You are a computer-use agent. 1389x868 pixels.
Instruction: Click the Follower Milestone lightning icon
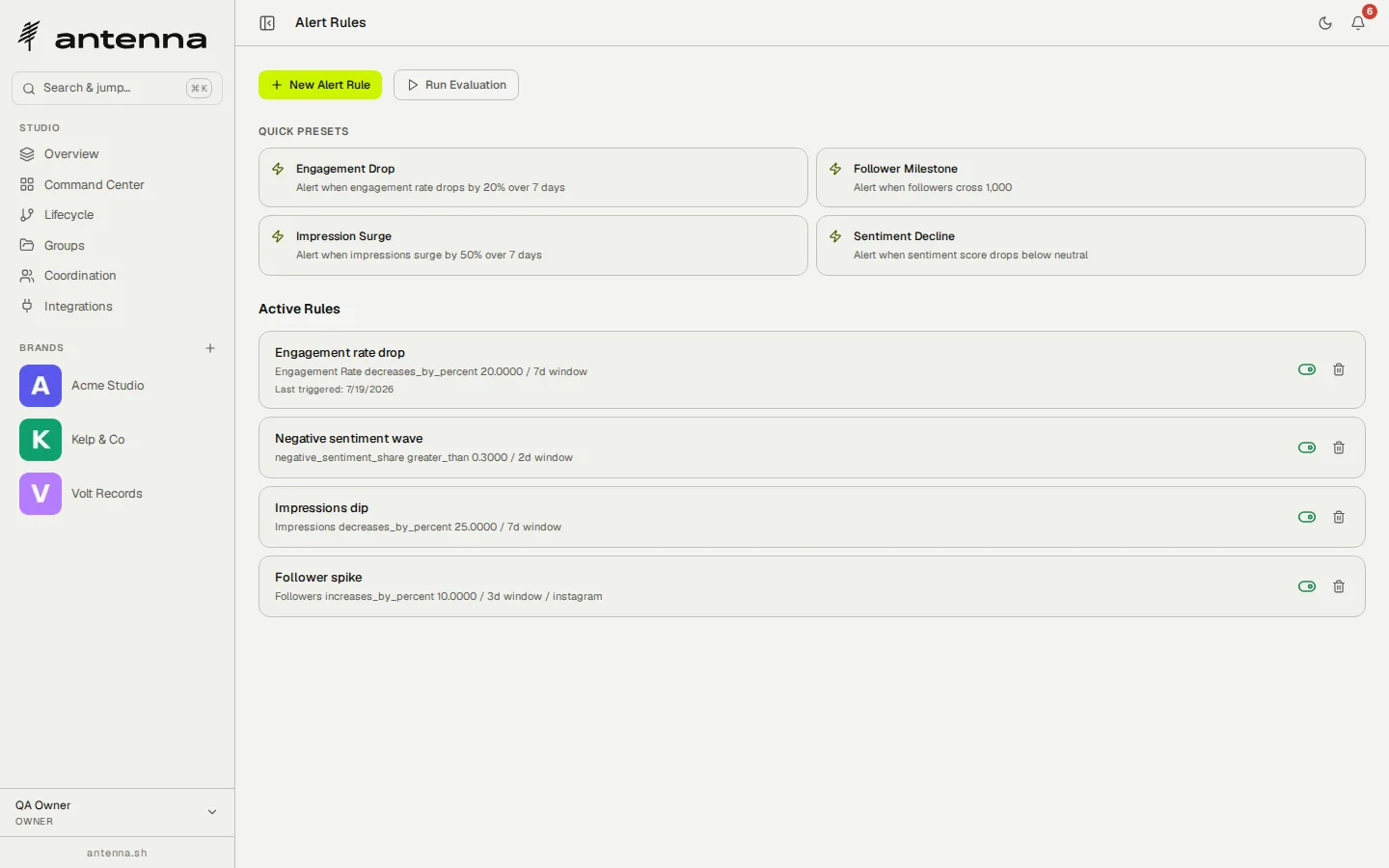point(835,169)
